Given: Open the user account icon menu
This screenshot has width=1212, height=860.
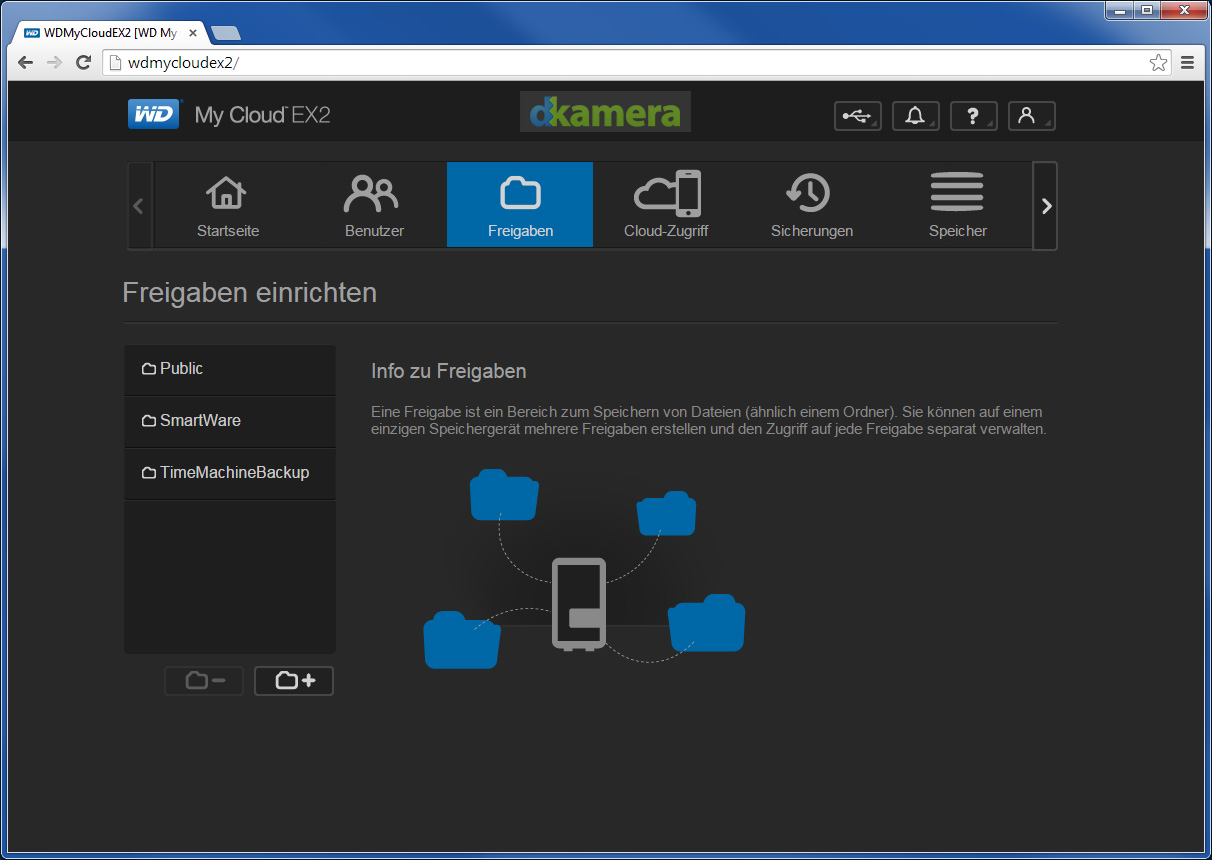Looking at the screenshot, I should pos(1031,116).
